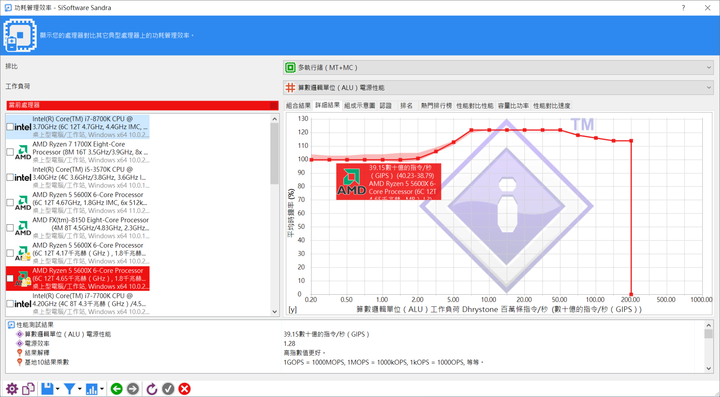This screenshot has width=720, height=397.
Task: Switch to the 詳細結果 tab
Action: pyautogui.click(x=327, y=105)
